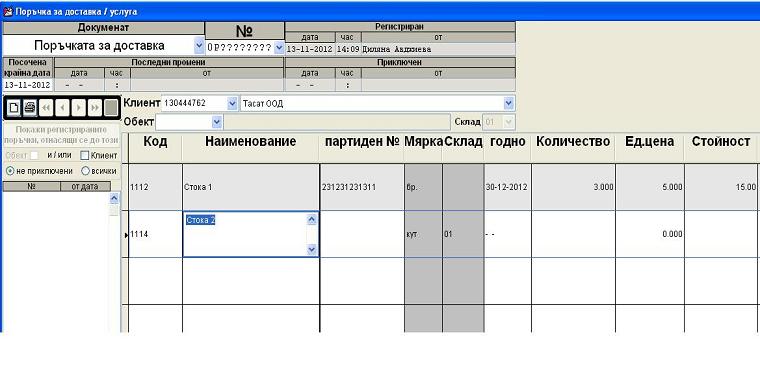
Task: Click unit price 5.000 cell
Action: tap(649, 187)
